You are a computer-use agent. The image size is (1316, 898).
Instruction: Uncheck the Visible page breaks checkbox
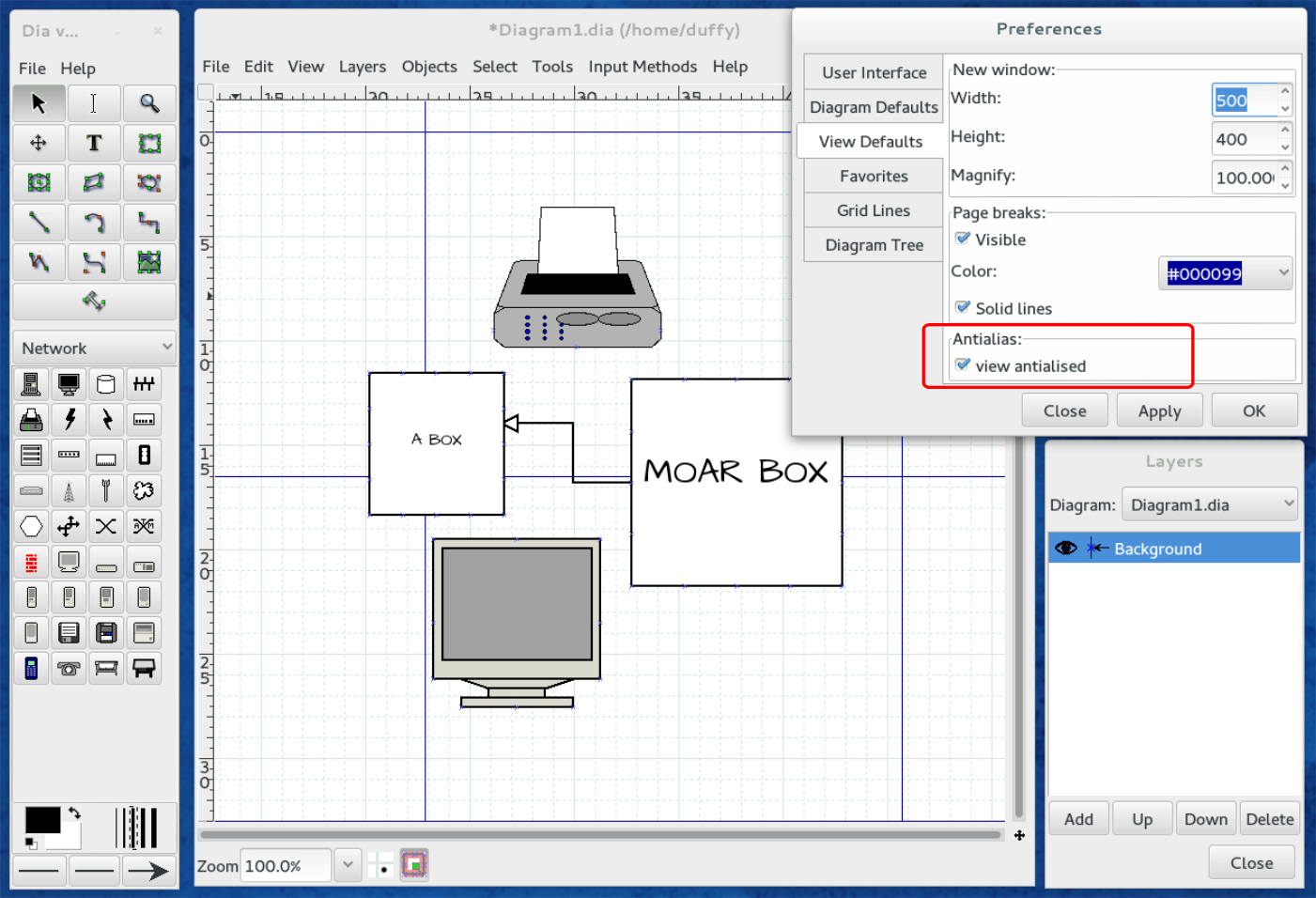(963, 239)
